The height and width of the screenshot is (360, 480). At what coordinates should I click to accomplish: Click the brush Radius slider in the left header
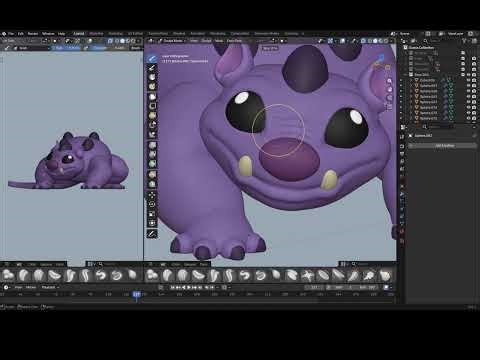pyautogui.click(x=66, y=48)
